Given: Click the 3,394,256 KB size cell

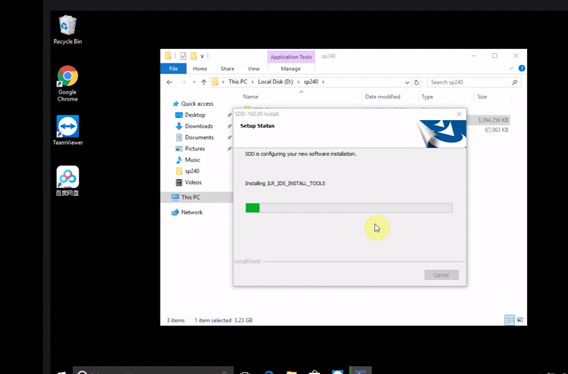Looking at the screenshot, I should [493, 120].
